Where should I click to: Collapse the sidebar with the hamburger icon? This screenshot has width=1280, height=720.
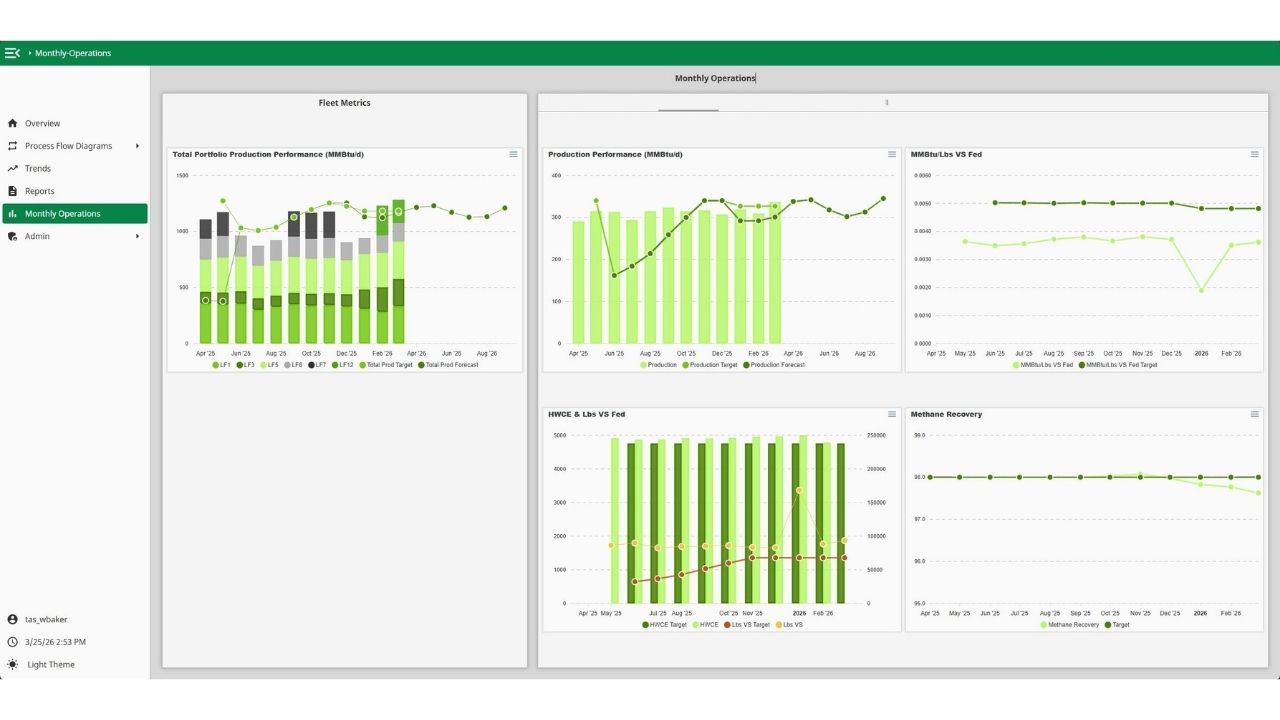[x=12, y=53]
